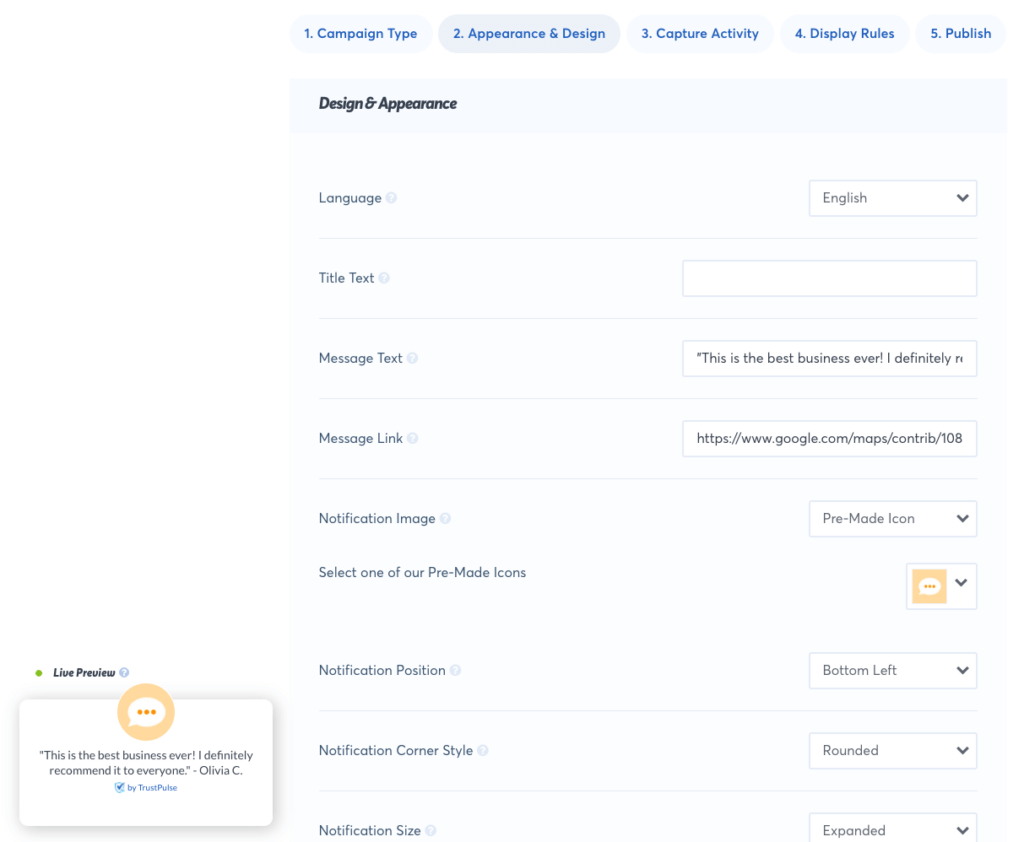Screen dimensions: 1024x842
Task: Click the Notification Position help icon
Action: (456, 670)
